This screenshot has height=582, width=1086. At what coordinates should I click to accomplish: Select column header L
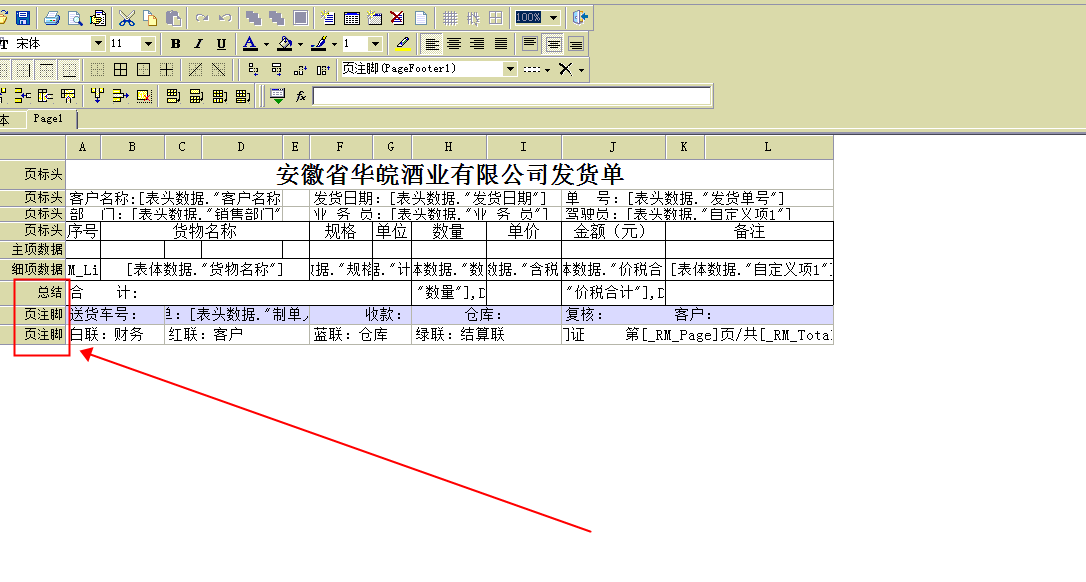tap(768, 147)
